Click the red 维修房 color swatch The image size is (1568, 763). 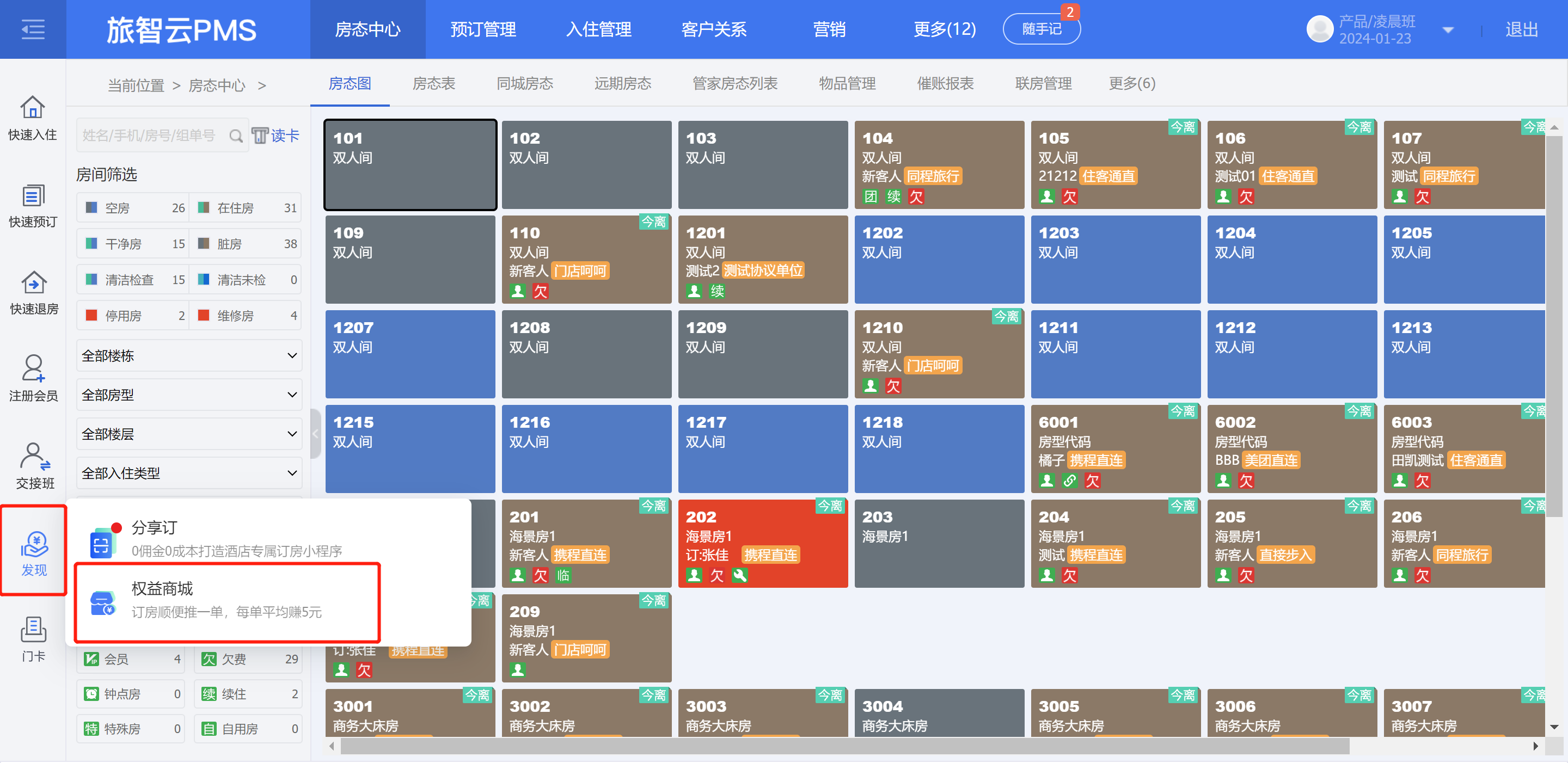point(204,315)
